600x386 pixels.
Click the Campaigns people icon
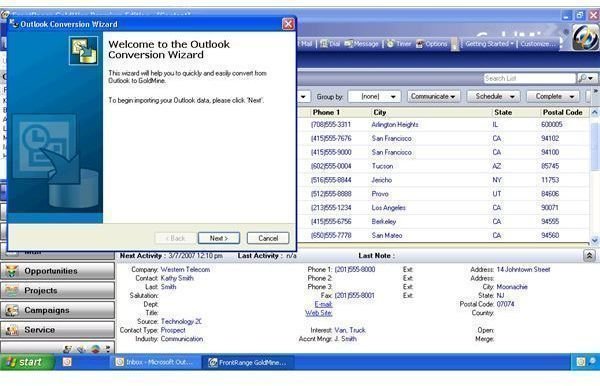pyautogui.click(x=12, y=310)
